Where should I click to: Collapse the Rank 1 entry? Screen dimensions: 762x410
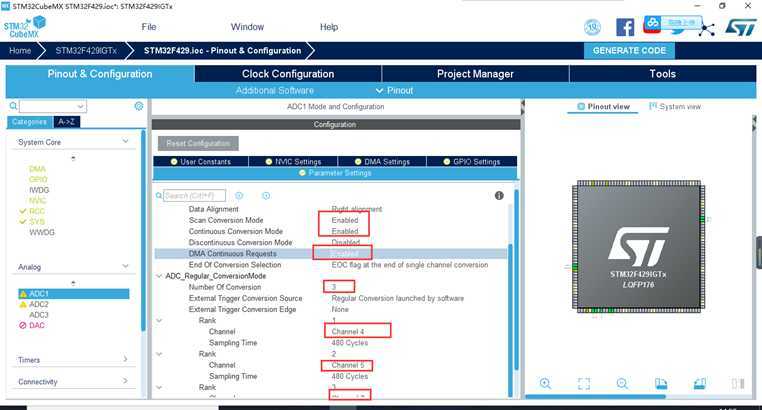(x=159, y=321)
